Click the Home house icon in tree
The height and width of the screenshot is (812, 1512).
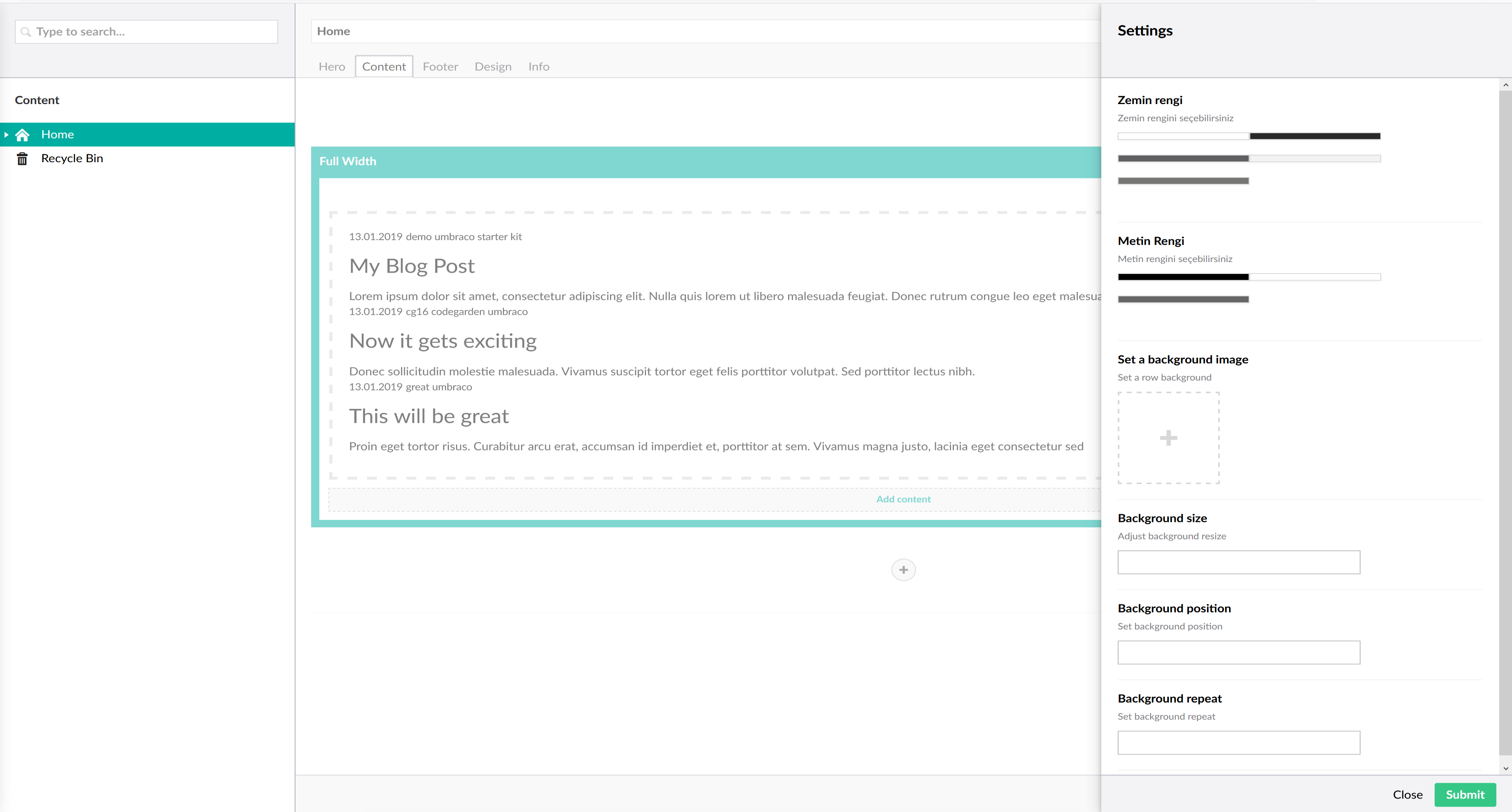pyautogui.click(x=22, y=135)
